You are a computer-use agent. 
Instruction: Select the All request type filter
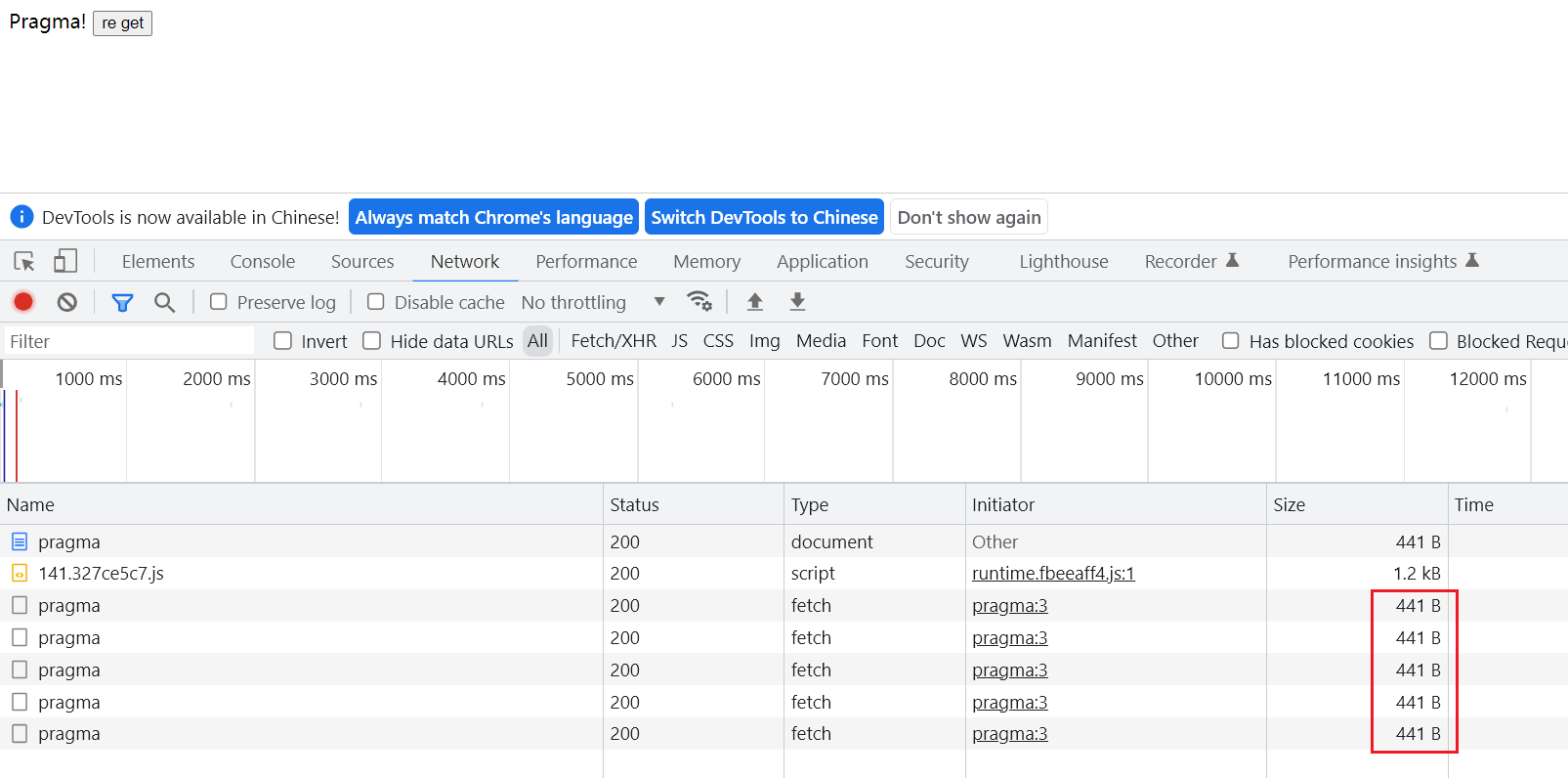(537, 341)
